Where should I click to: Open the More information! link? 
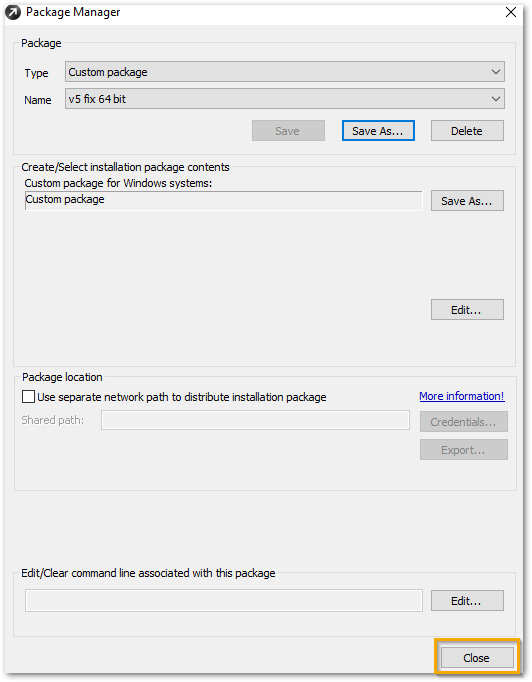click(462, 396)
